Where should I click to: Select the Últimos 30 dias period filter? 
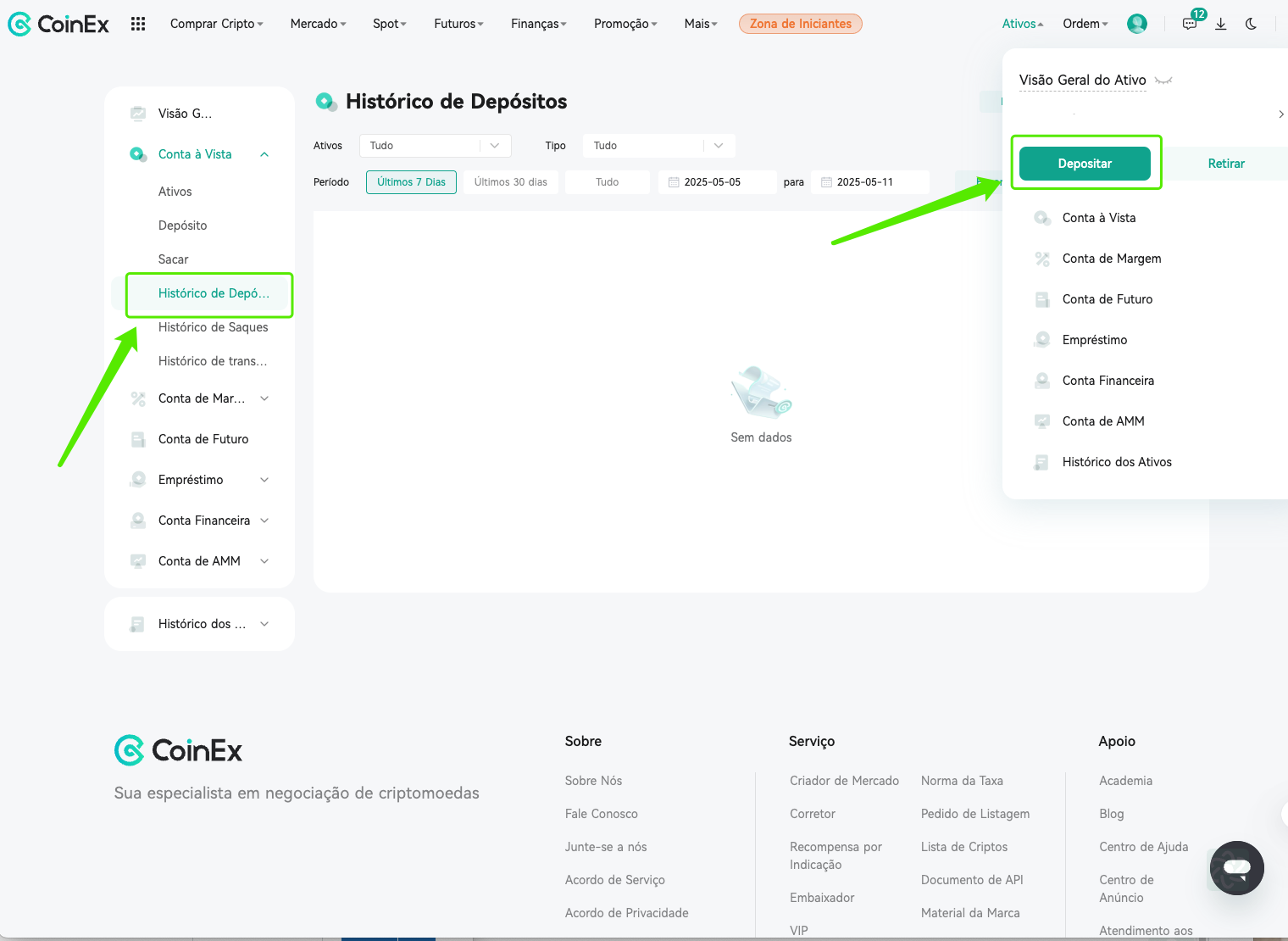pos(511,182)
